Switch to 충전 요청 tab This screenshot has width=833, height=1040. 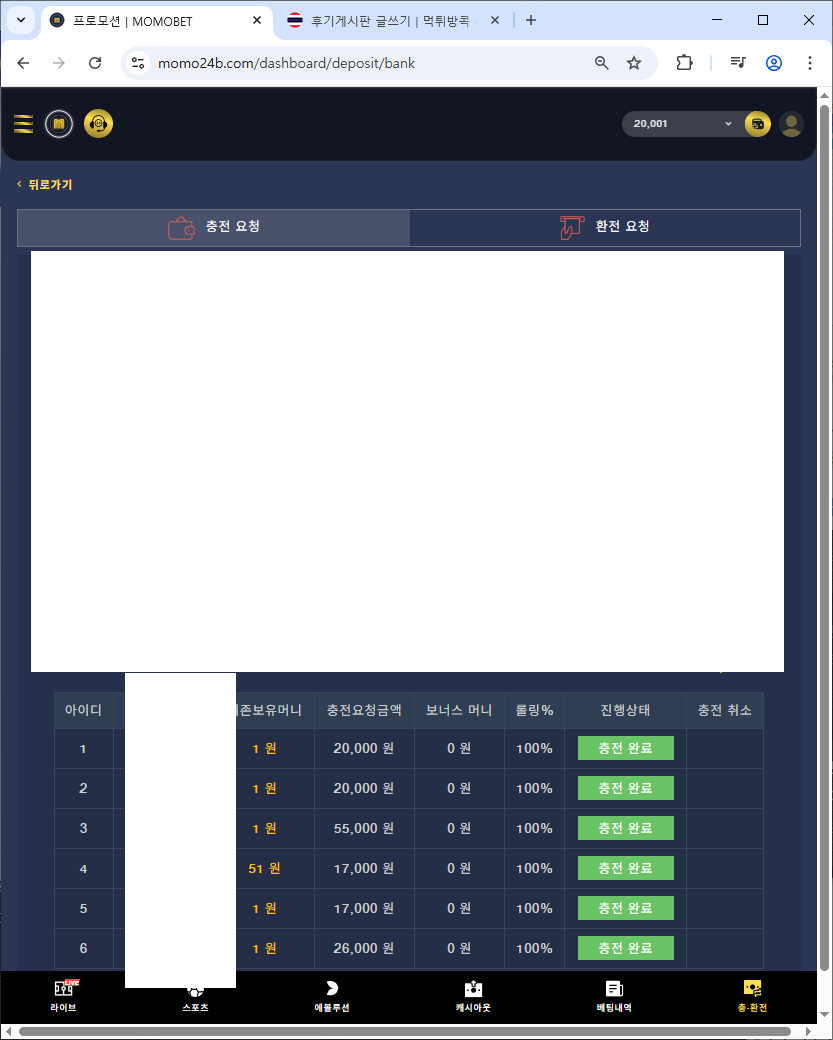[x=214, y=227]
